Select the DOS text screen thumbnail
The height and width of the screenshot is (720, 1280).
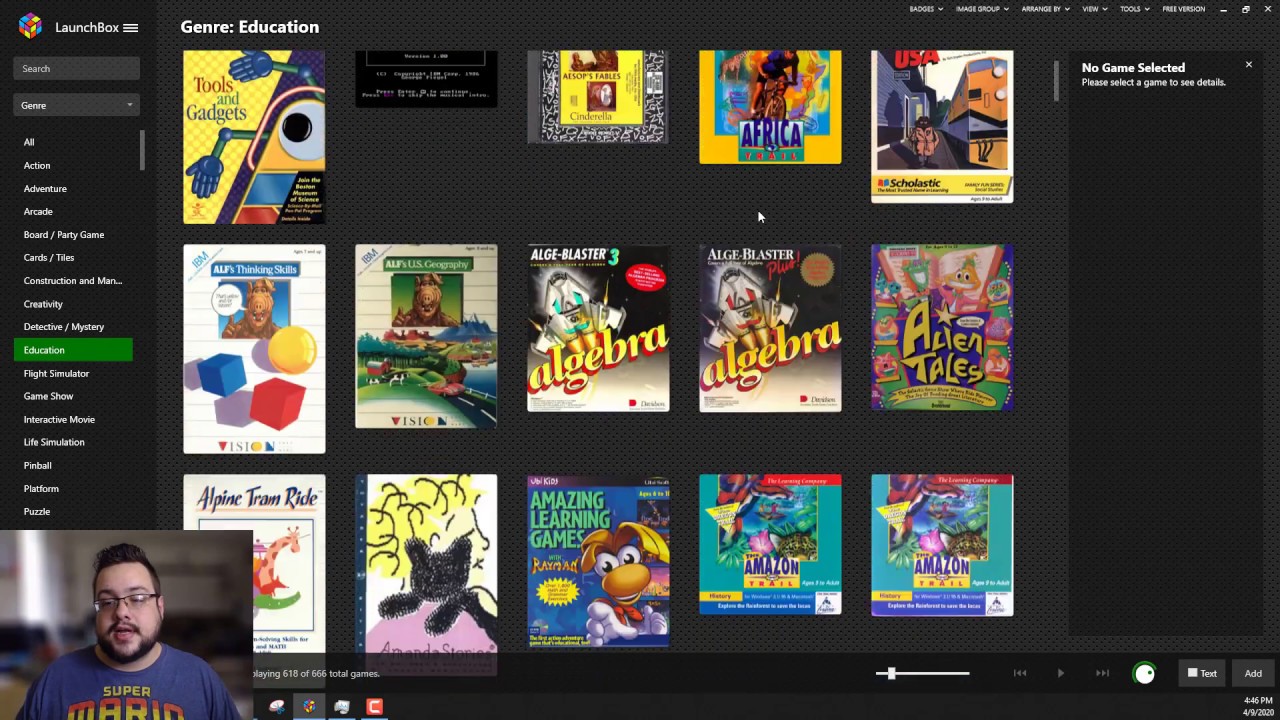click(x=426, y=79)
